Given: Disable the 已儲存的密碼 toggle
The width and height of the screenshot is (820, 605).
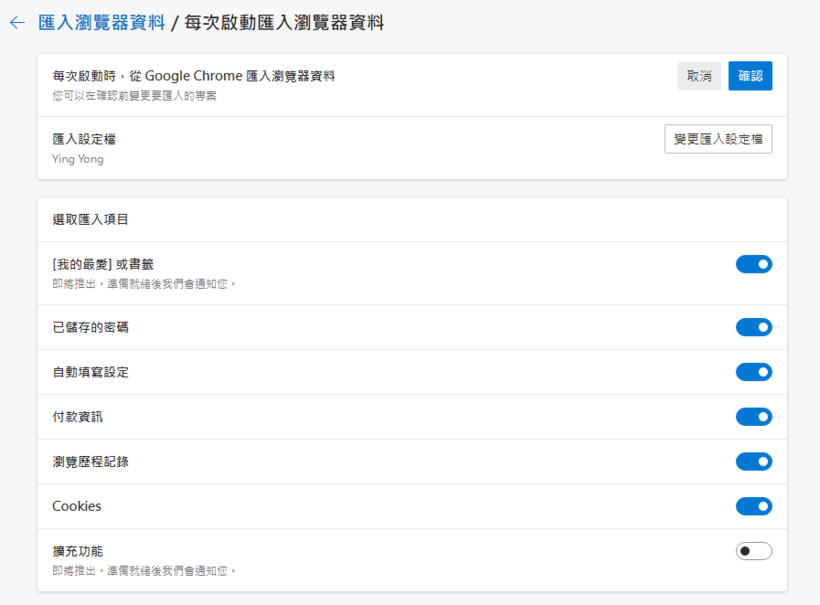Looking at the screenshot, I should coord(754,327).
